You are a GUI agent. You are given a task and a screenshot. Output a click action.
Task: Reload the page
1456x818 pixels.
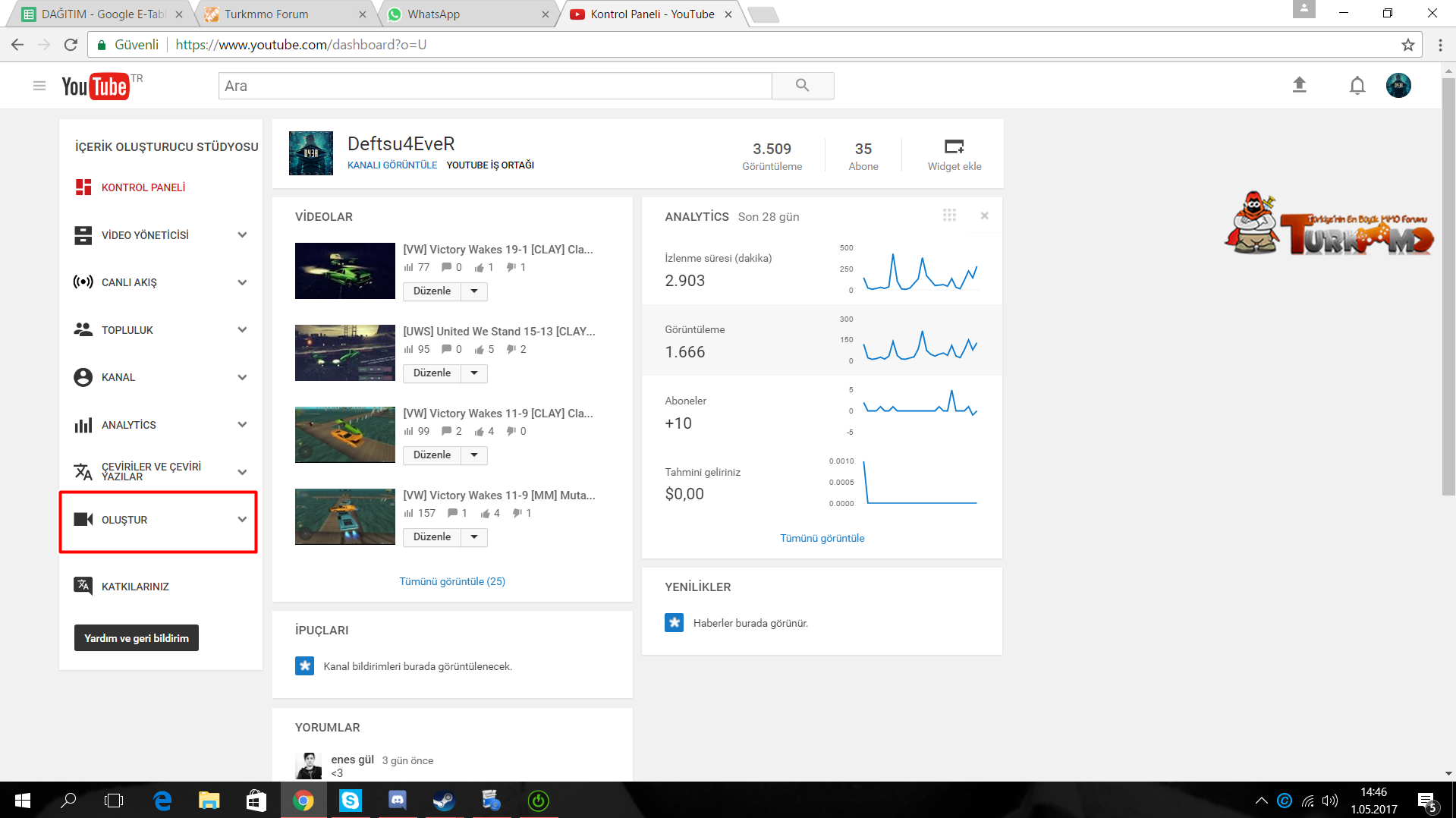pos(71,45)
